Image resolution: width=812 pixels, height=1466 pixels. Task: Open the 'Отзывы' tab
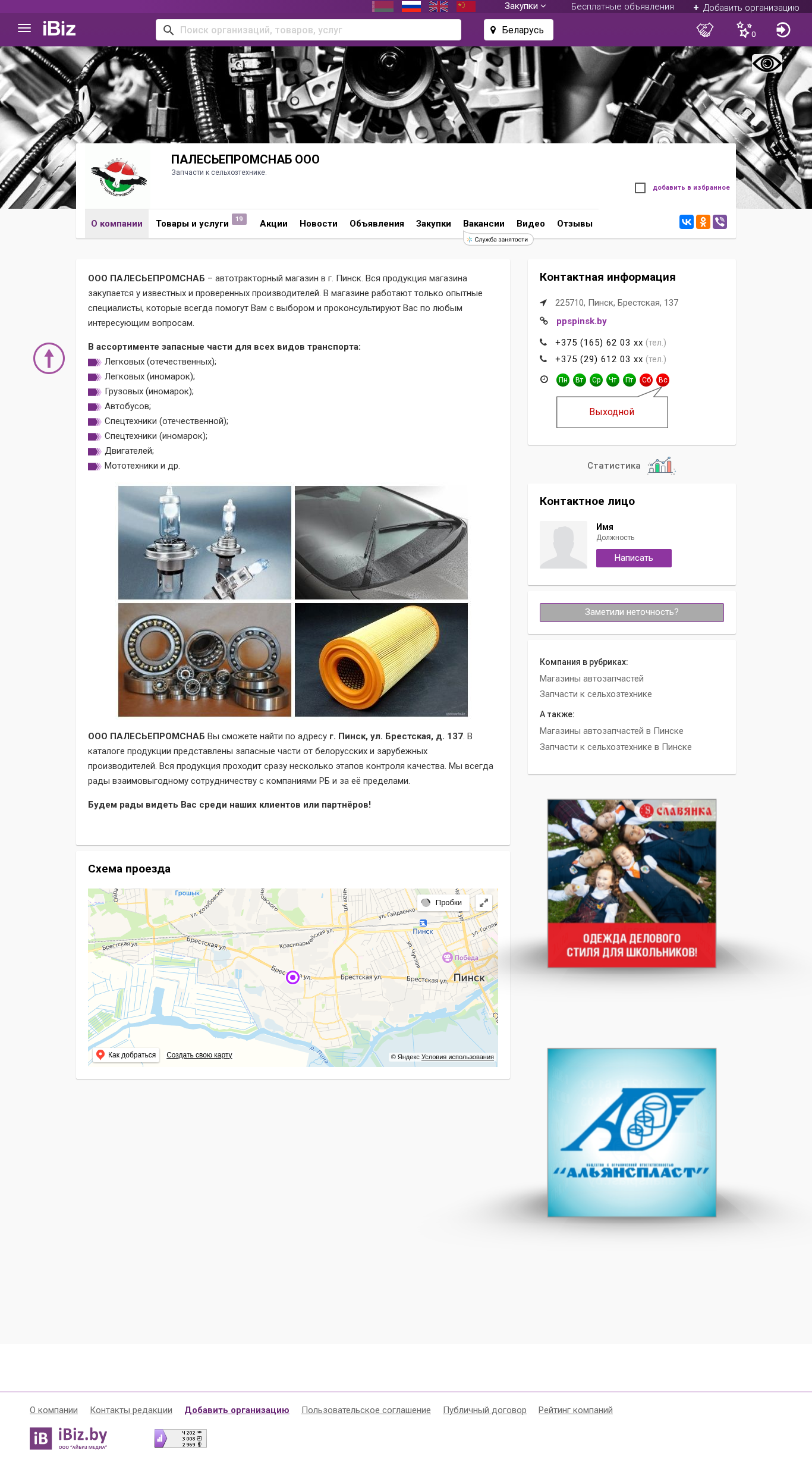[575, 224]
